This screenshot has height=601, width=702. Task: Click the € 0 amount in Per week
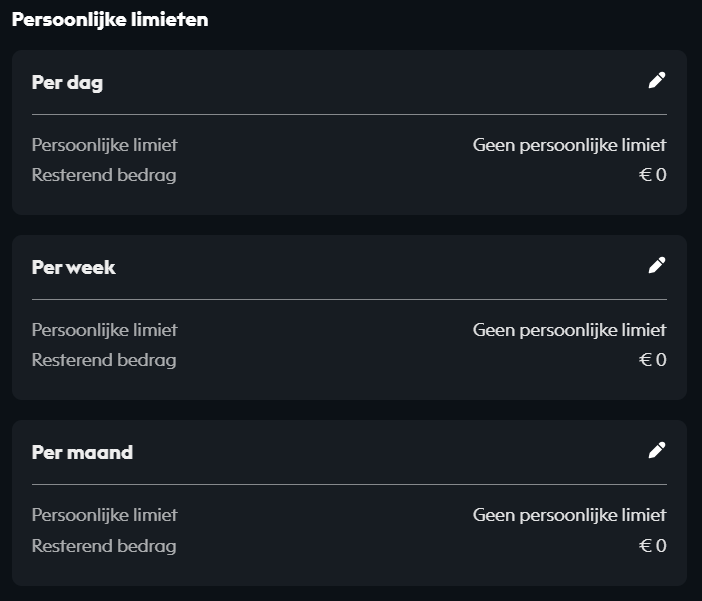[x=653, y=360]
